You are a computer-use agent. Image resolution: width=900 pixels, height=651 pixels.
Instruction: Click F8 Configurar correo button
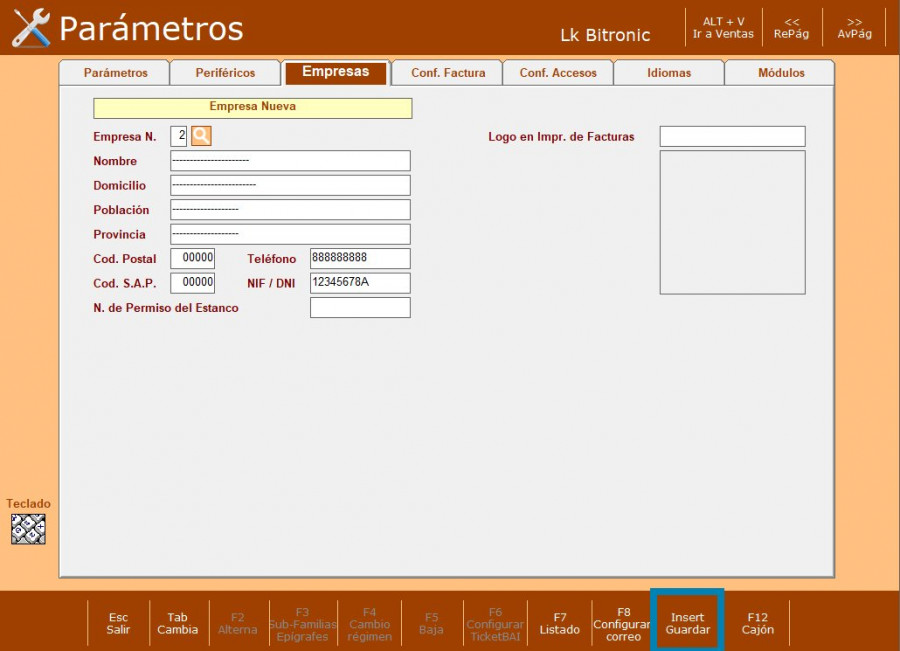[x=623, y=624]
